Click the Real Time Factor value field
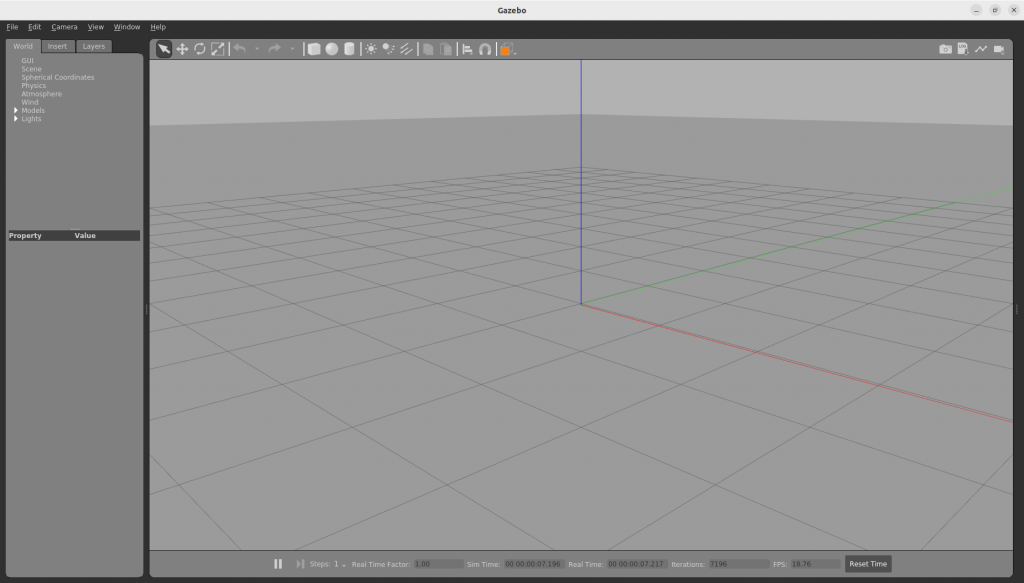The width and height of the screenshot is (1024, 583). pyautogui.click(x=438, y=564)
